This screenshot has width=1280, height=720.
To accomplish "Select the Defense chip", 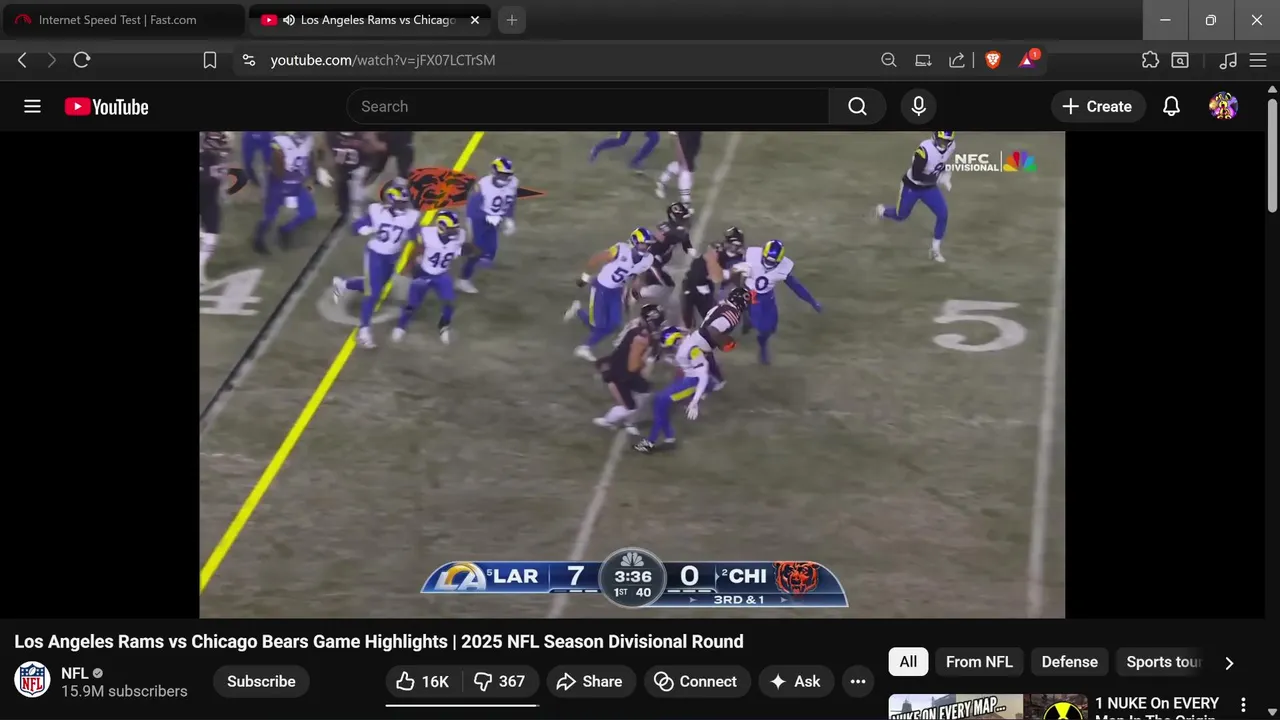I will (x=1069, y=661).
